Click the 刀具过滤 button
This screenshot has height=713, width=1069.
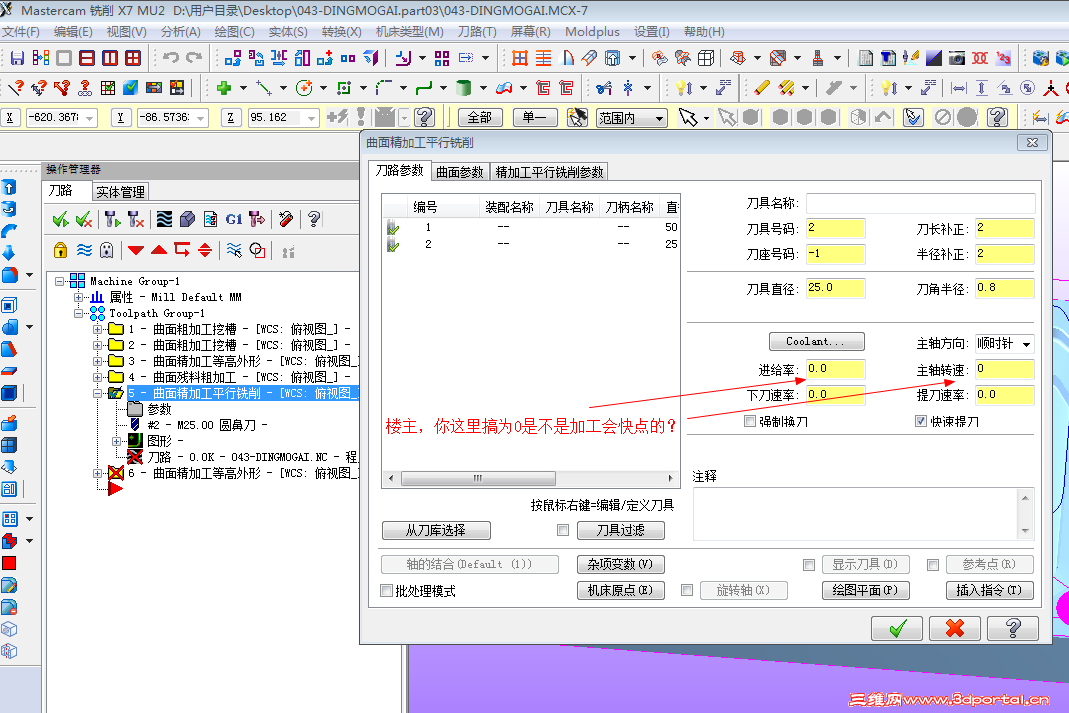click(x=621, y=530)
